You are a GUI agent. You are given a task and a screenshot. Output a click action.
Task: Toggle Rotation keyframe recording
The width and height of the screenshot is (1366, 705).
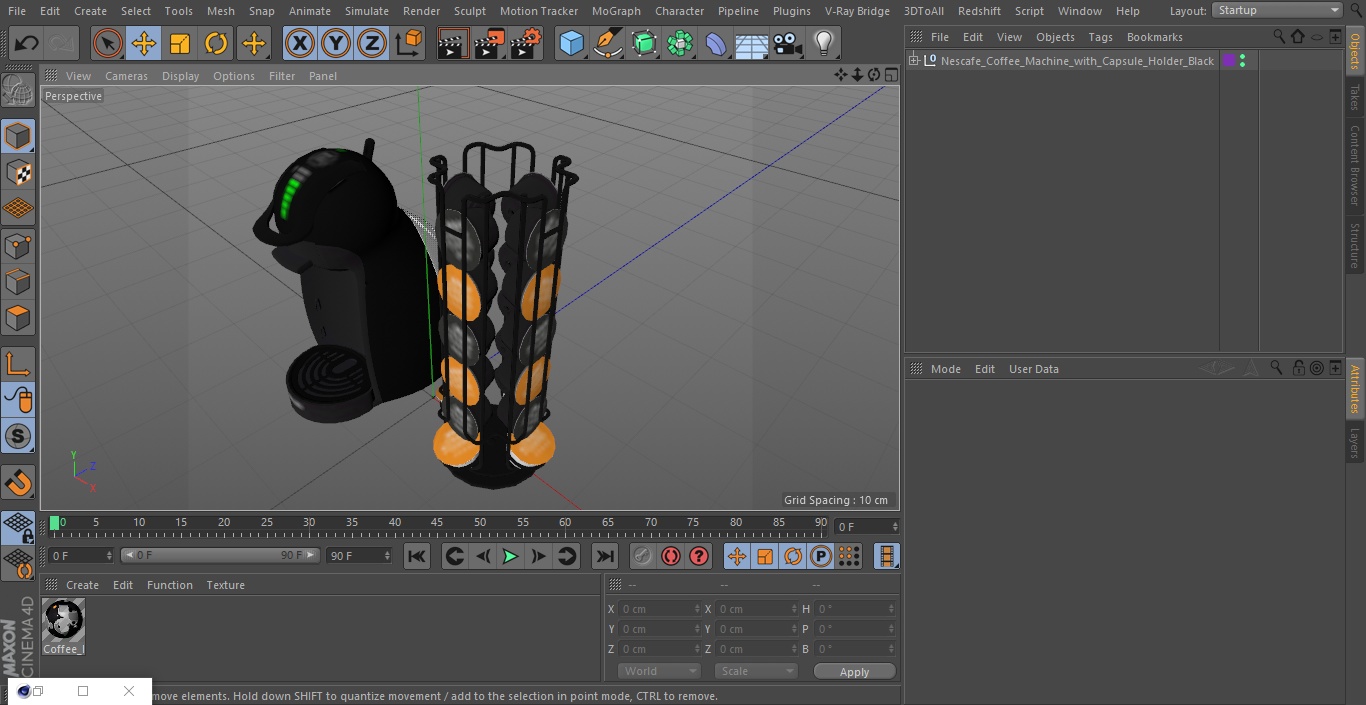[793, 556]
